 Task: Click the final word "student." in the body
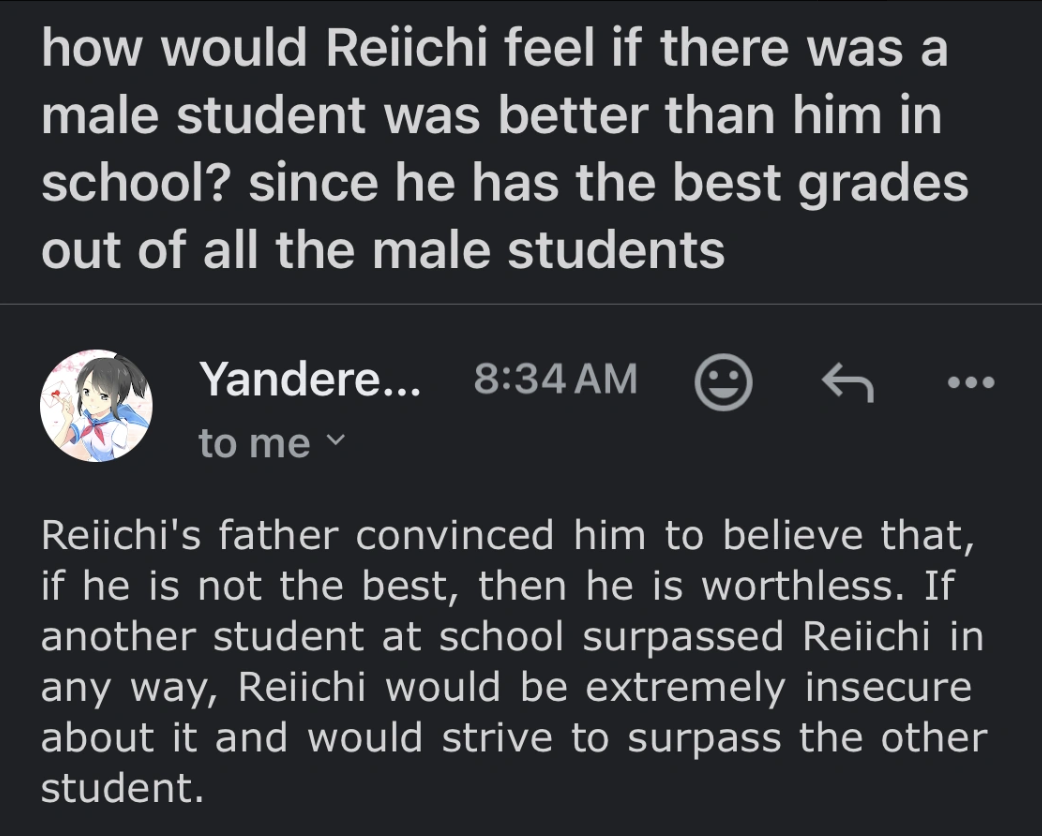122,789
